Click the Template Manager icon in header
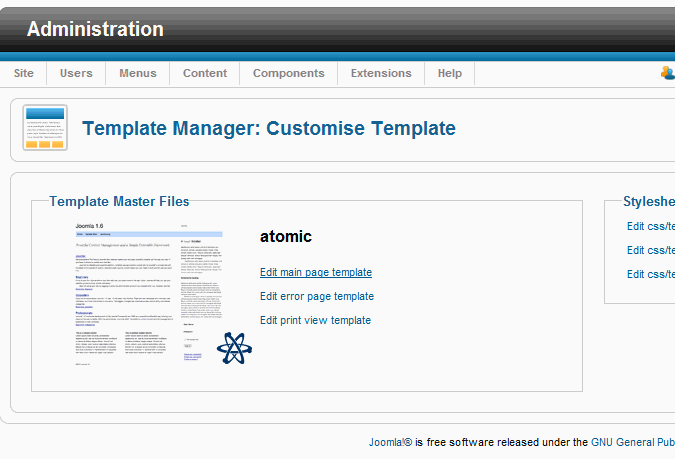675x459 pixels. tap(45, 128)
